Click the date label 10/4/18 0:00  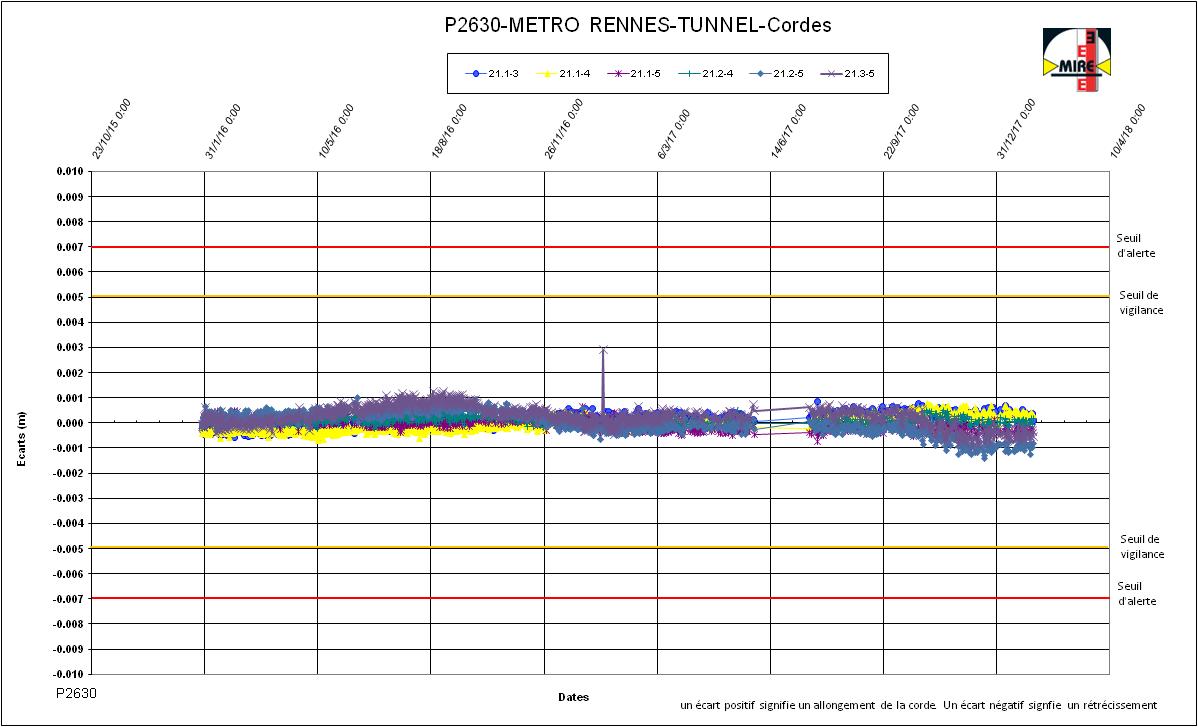coord(1128,131)
